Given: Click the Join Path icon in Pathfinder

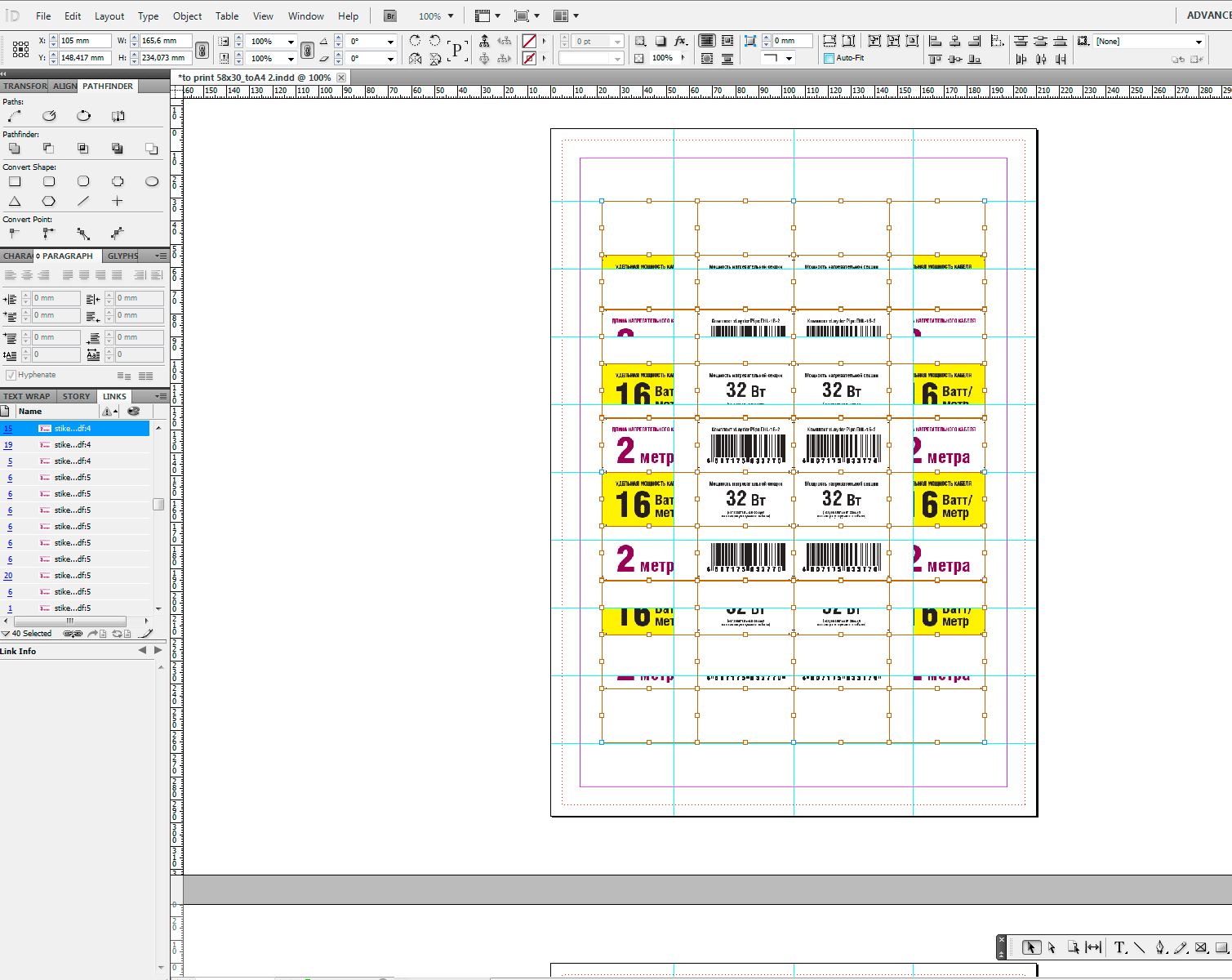Looking at the screenshot, I should click(x=15, y=116).
